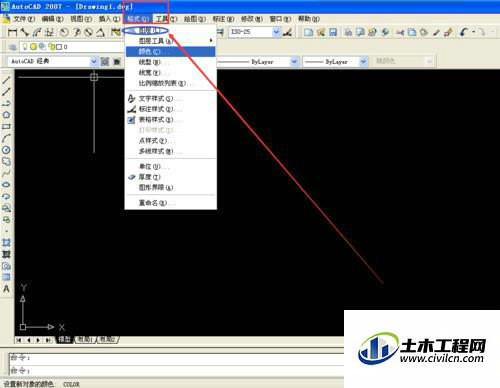Expand the Undo history dropdown arrow

[x=473, y=32]
